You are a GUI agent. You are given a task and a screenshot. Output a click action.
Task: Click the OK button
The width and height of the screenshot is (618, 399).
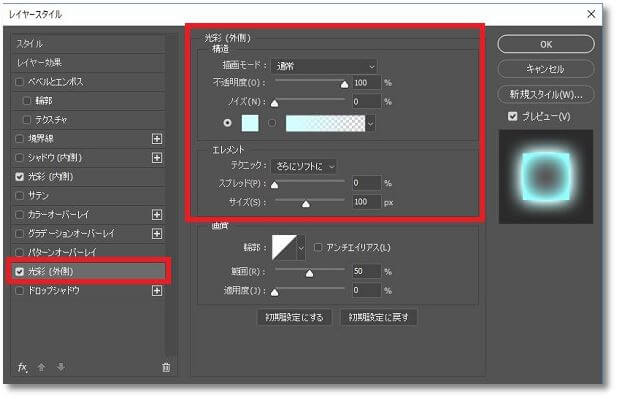pos(546,44)
